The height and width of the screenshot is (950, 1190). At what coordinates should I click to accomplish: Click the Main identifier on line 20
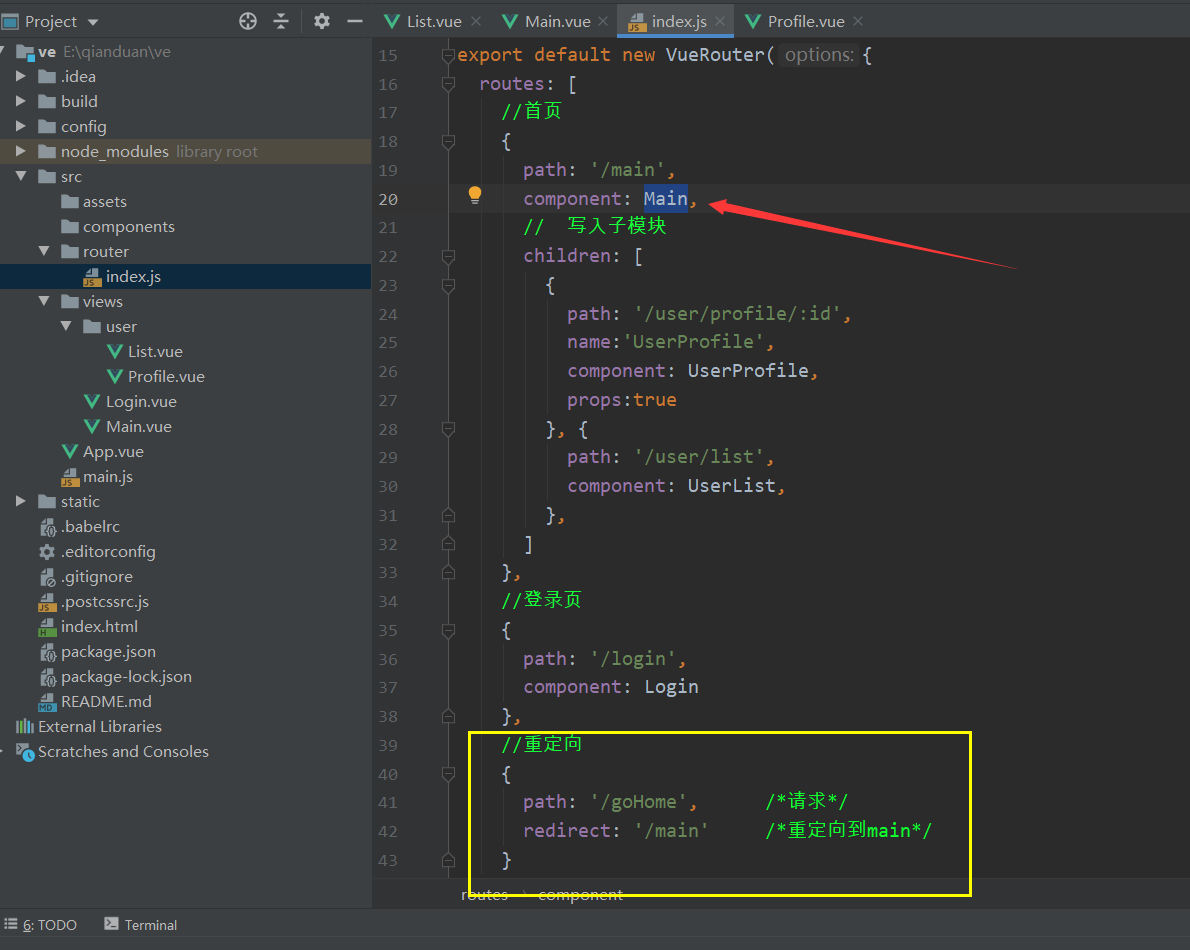(x=666, y=199)
